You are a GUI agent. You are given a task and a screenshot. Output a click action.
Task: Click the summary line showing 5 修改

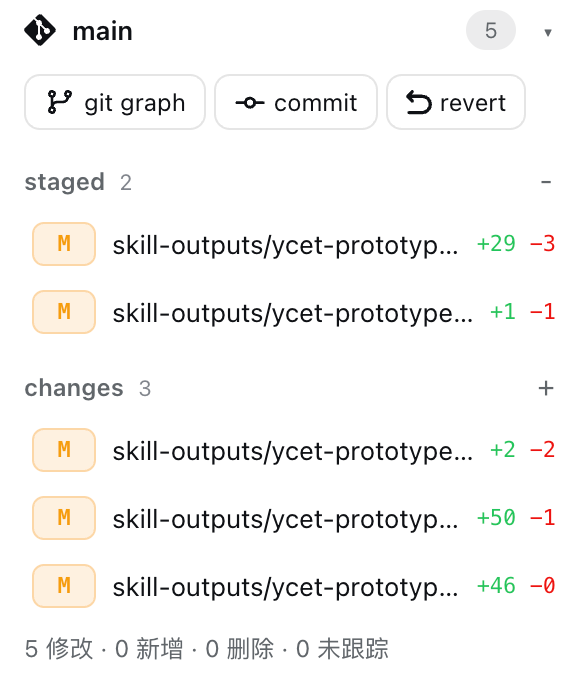(206, 649)
